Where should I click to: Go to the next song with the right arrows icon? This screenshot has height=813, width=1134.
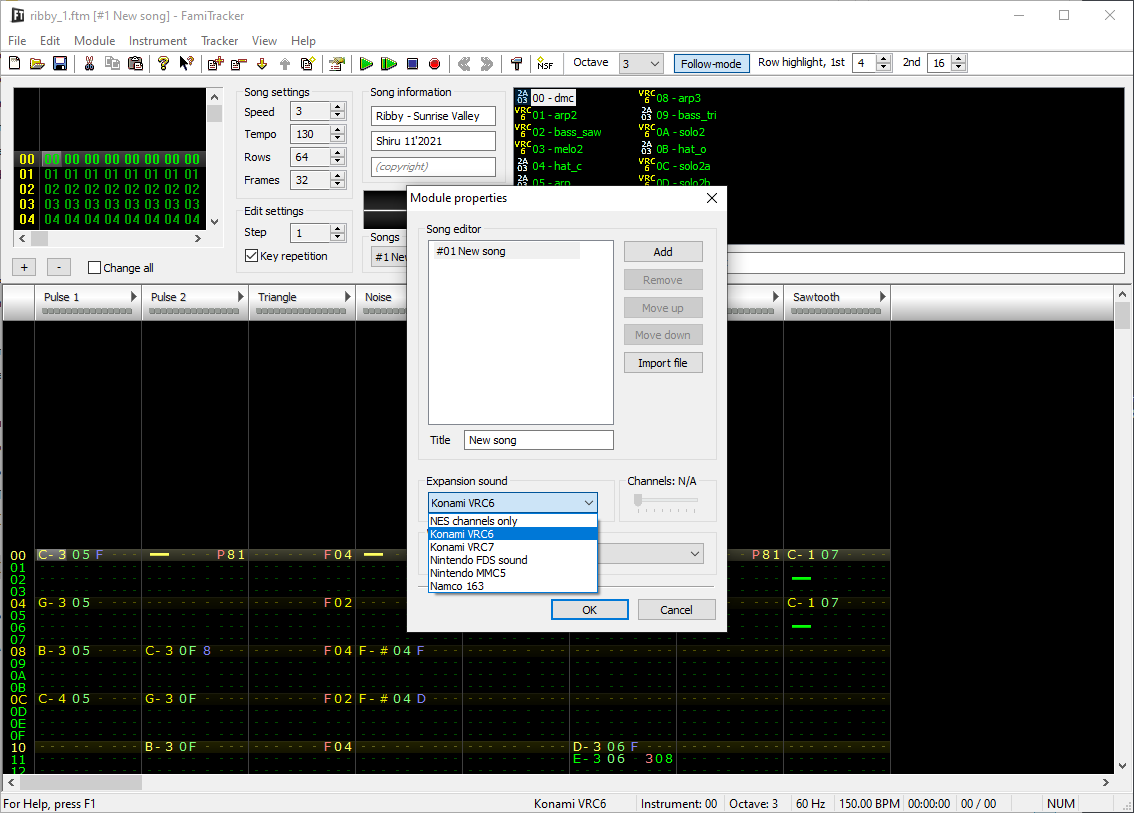pyautogui.click(x=487, y=64)
